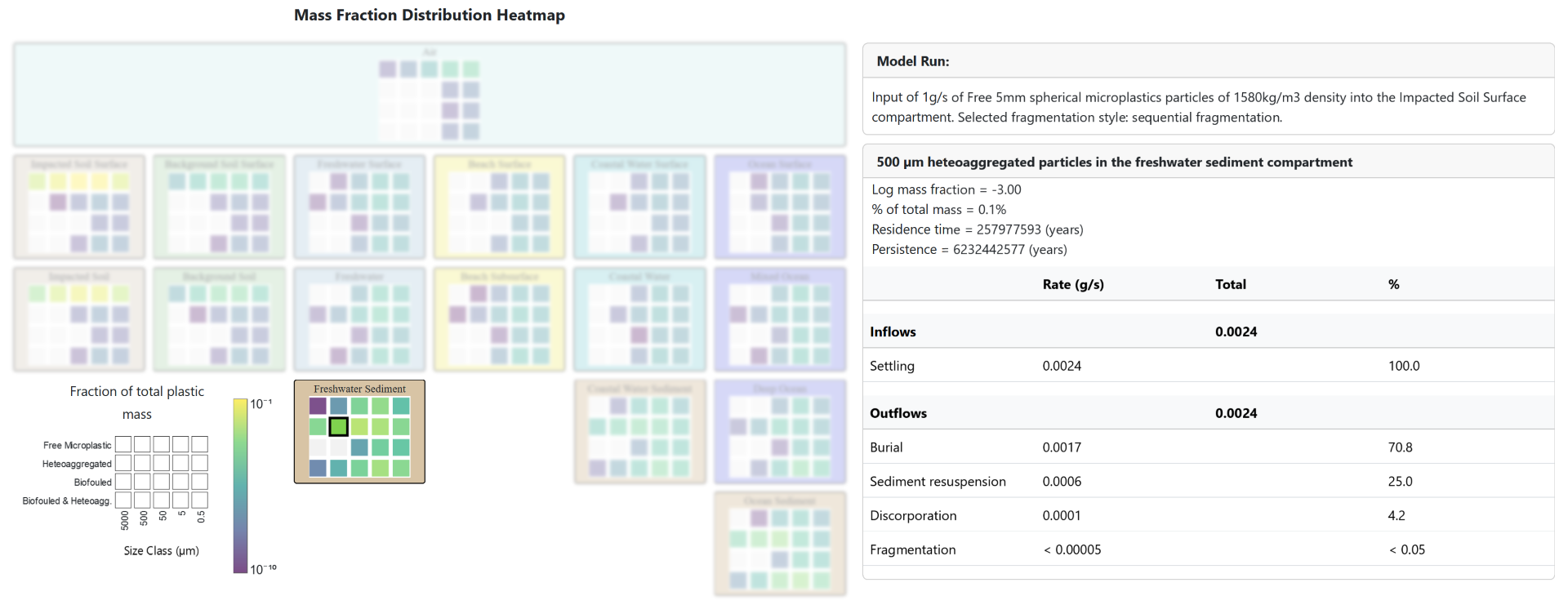This screenshot has height=605, width=1568.
Task: Click the Burial percentage value 70.8
Action: [x=1400, y=447]
